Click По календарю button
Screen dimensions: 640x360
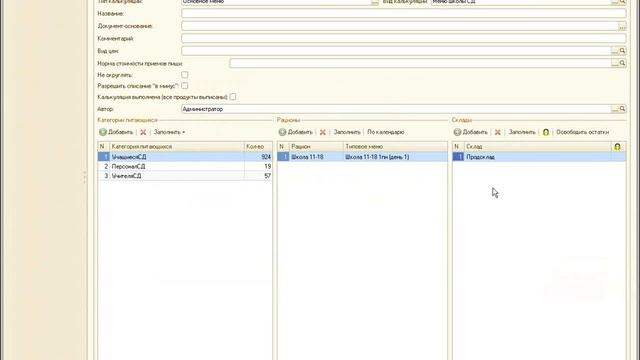(386, 132)
